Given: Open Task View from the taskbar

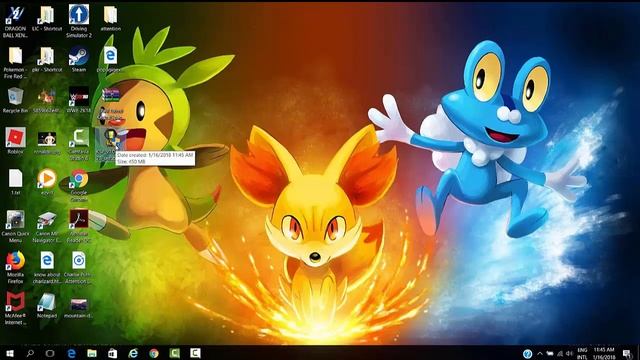Looking at the screenshot, I should [50, 353].
